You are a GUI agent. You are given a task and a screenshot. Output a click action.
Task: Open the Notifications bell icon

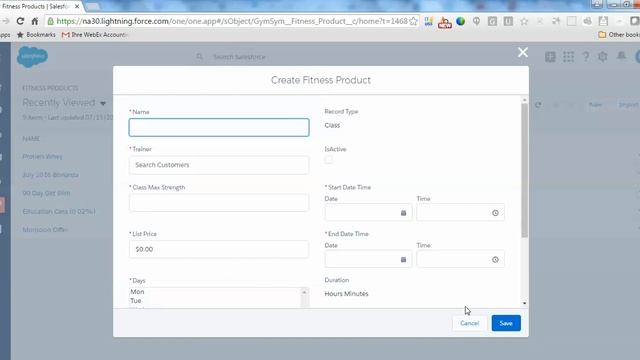pyautogui.click(x=621, y=56)
